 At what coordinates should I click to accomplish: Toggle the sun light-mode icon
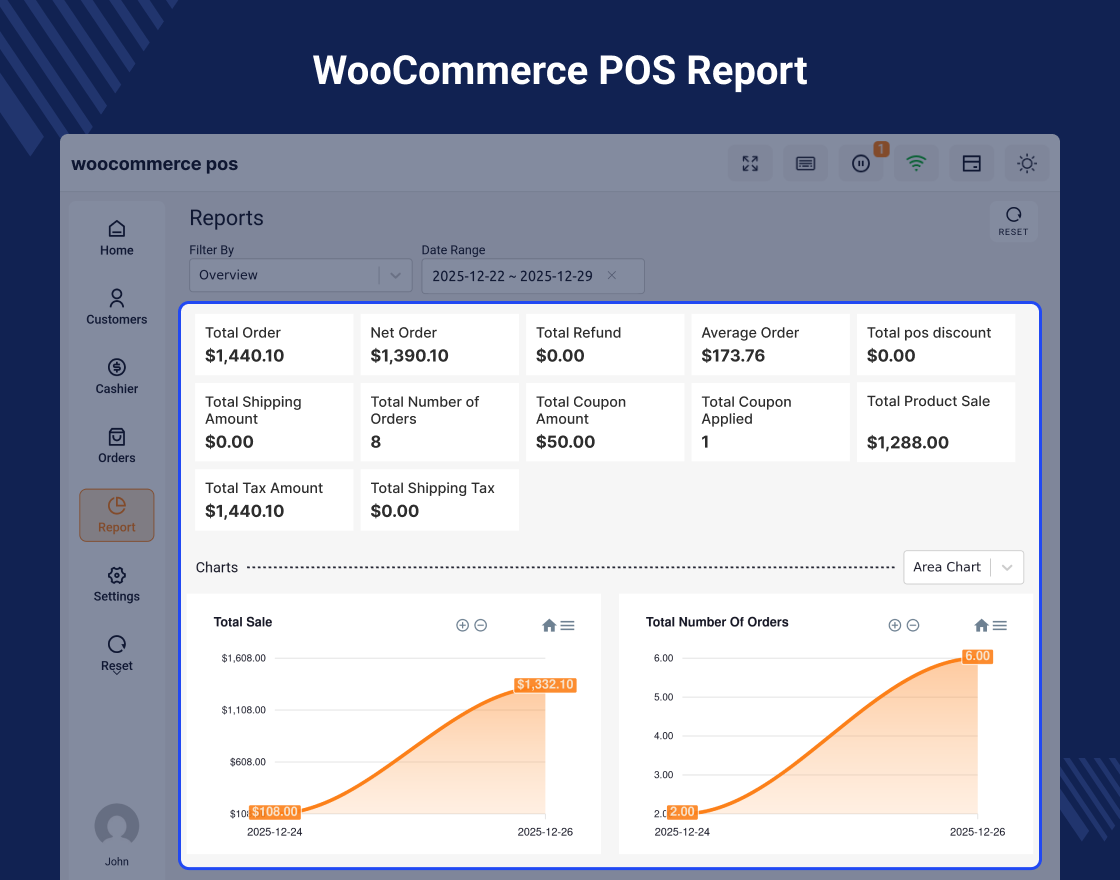[x=1026, y=164]
